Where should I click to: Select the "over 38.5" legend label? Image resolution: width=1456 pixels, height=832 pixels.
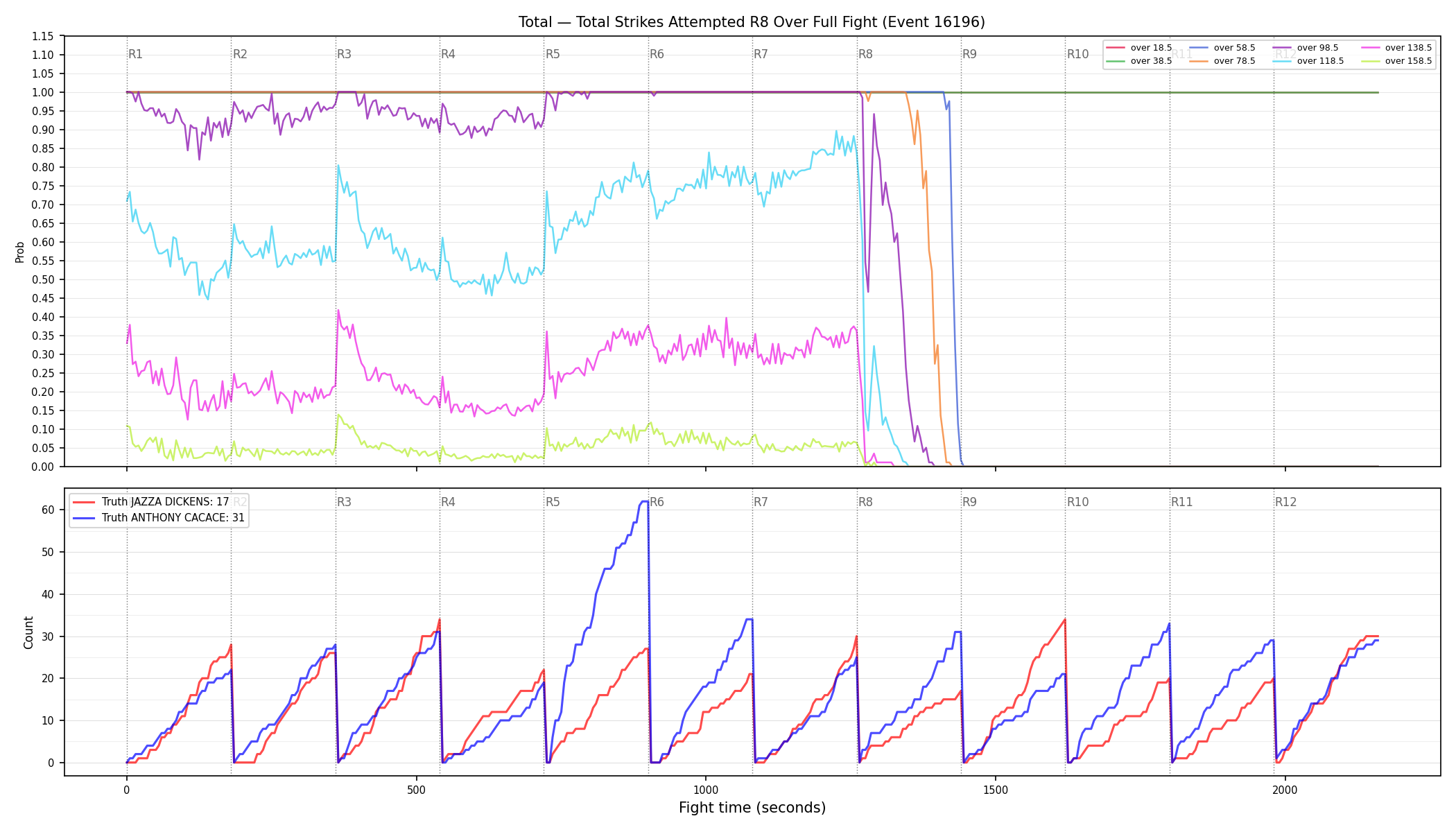coord(1151,61)
